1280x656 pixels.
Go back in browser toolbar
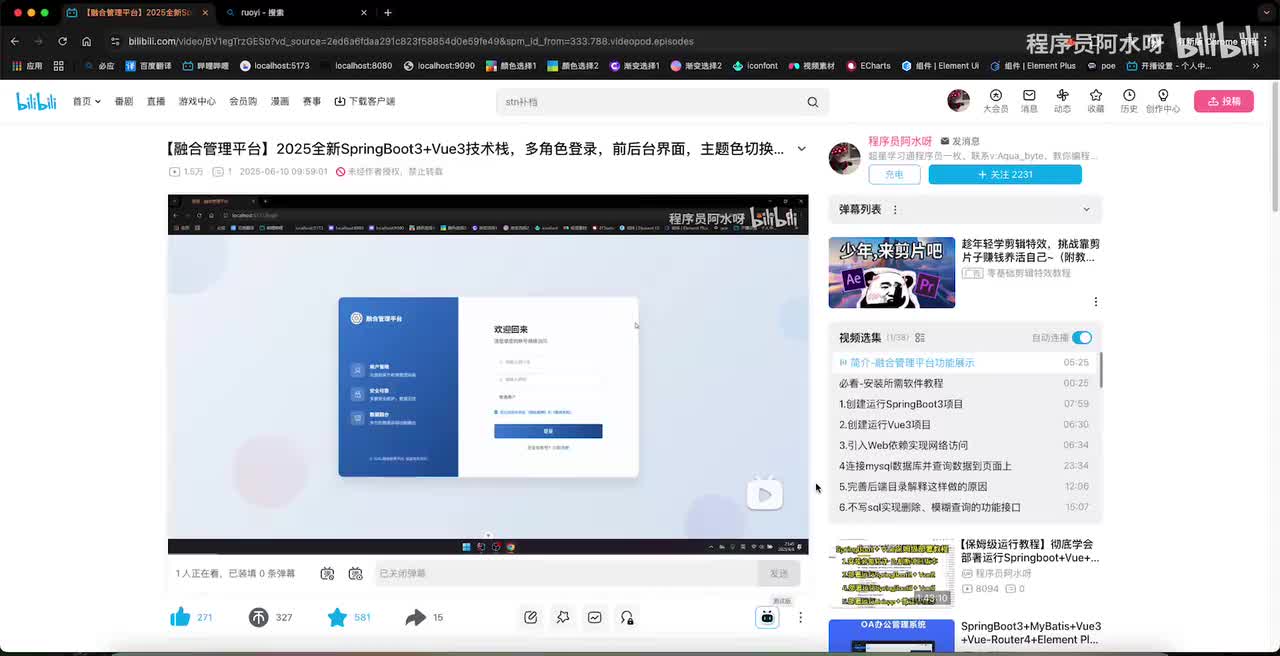point(14,41)
